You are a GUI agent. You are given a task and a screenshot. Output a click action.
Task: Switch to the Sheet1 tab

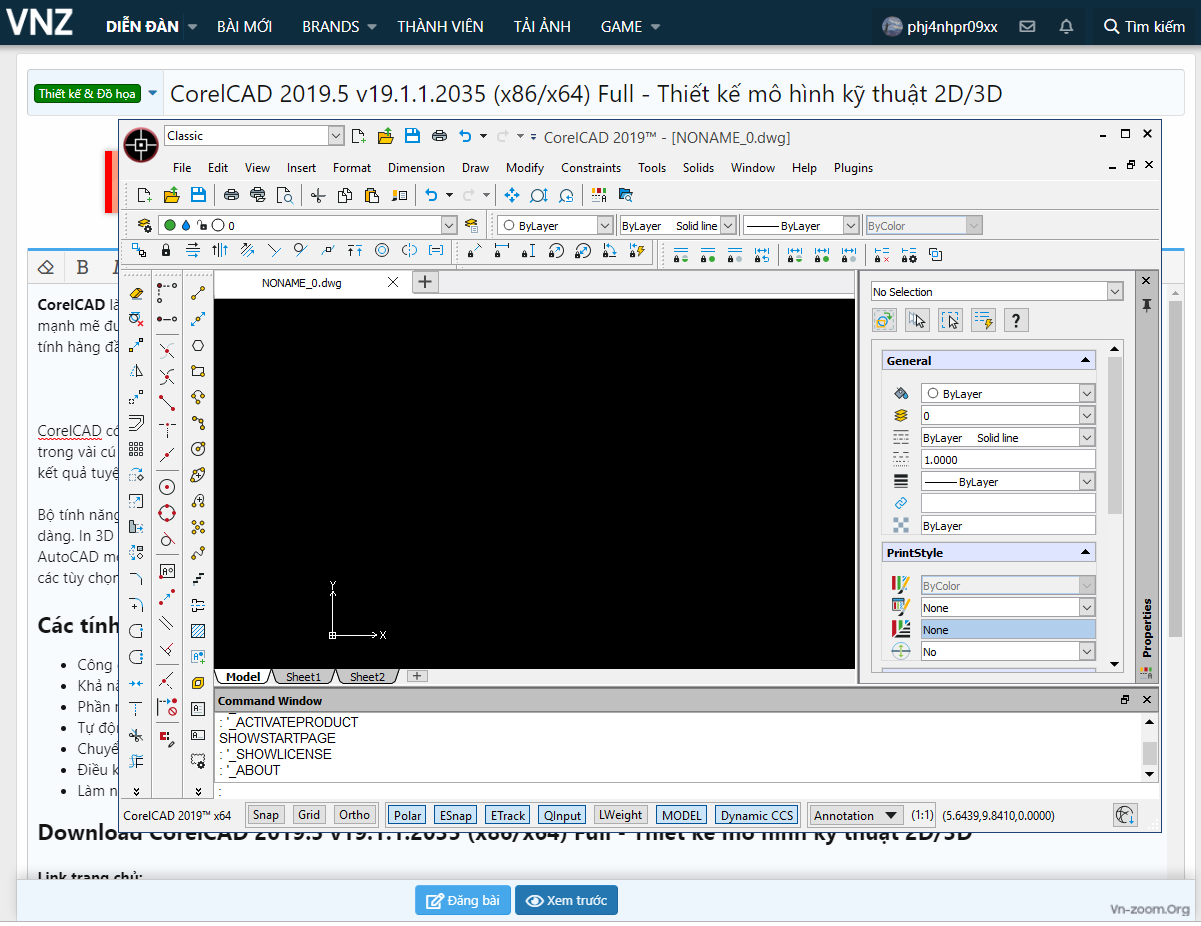point(304,677)
